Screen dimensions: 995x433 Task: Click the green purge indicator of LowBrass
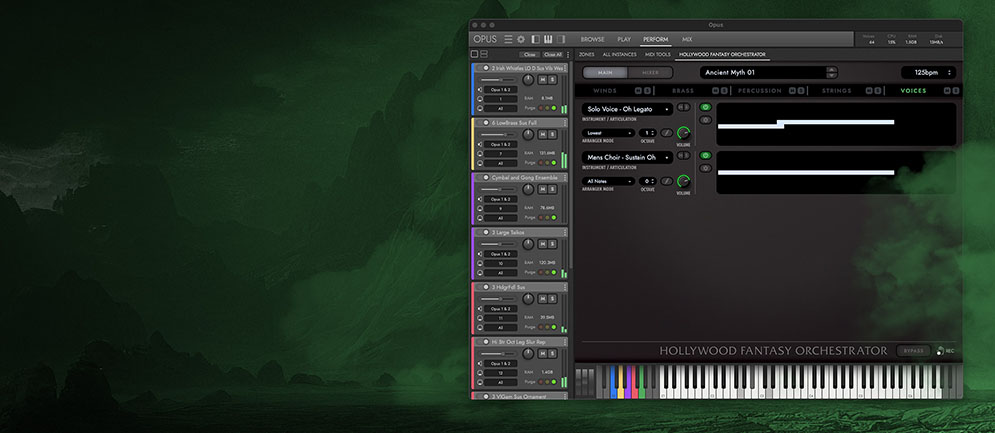click(x=554, y=163)
